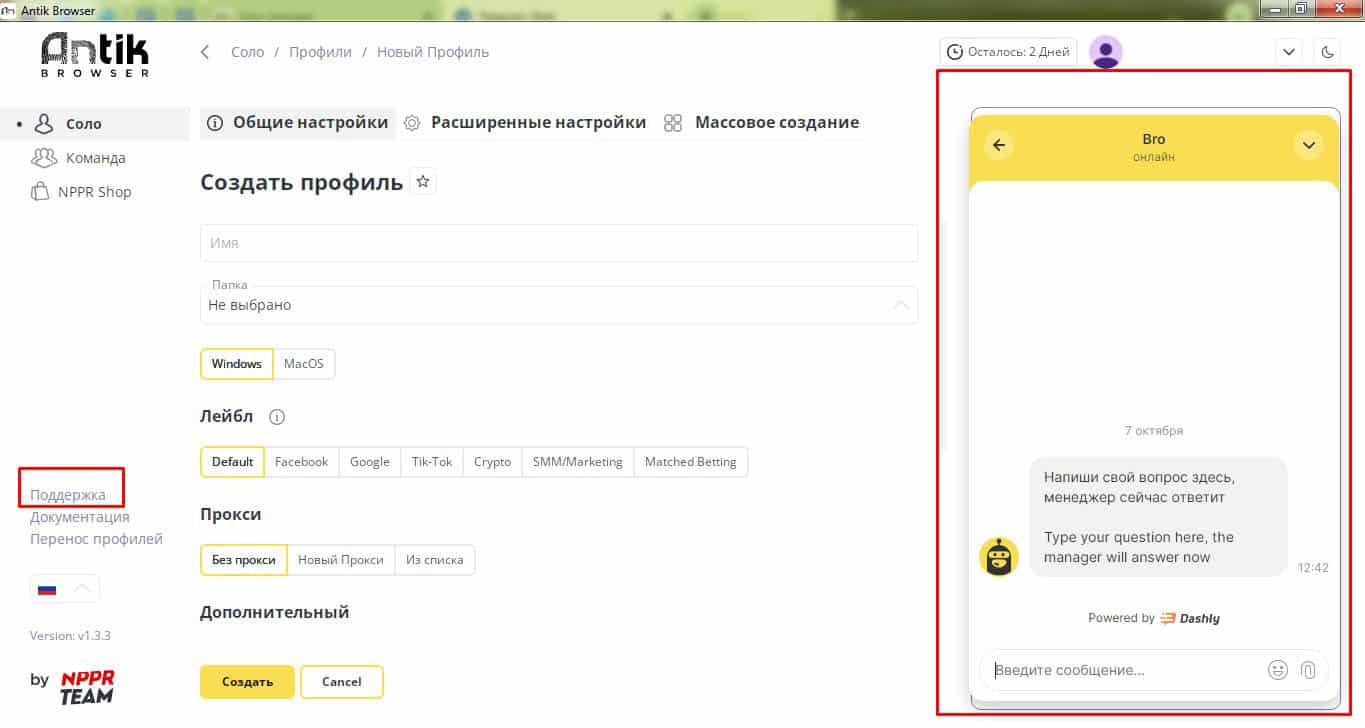Expand the Папка folder dropdown
The width and height of the screenshot is (1365, 728).
coord(558,305)
